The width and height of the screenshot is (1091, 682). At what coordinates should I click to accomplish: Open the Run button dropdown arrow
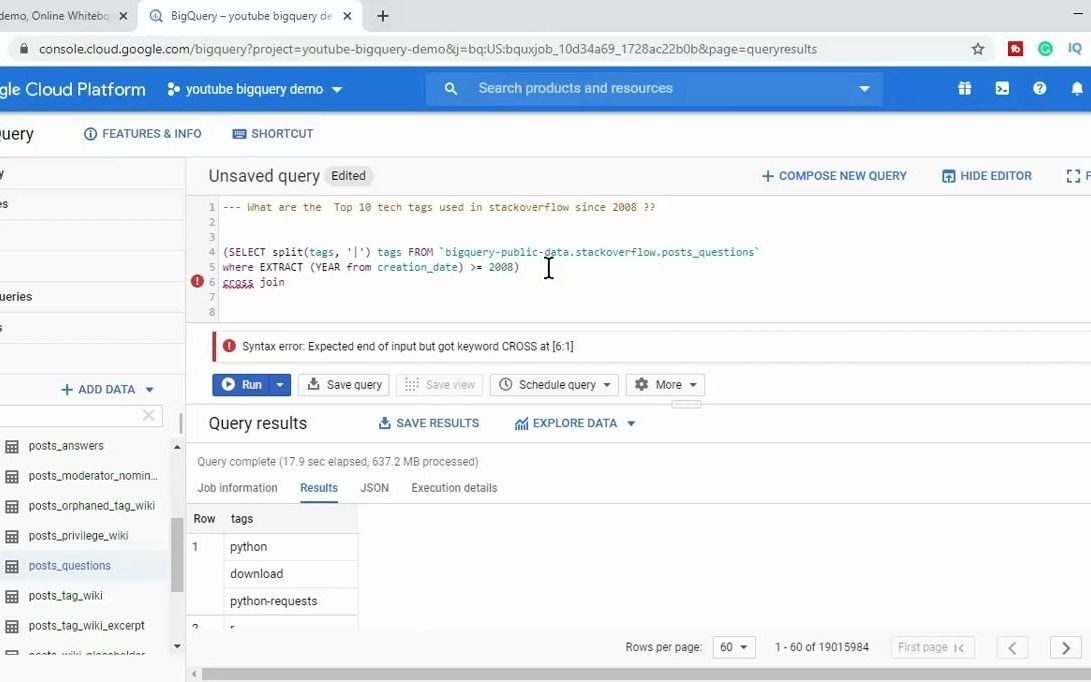click(280, 385)
